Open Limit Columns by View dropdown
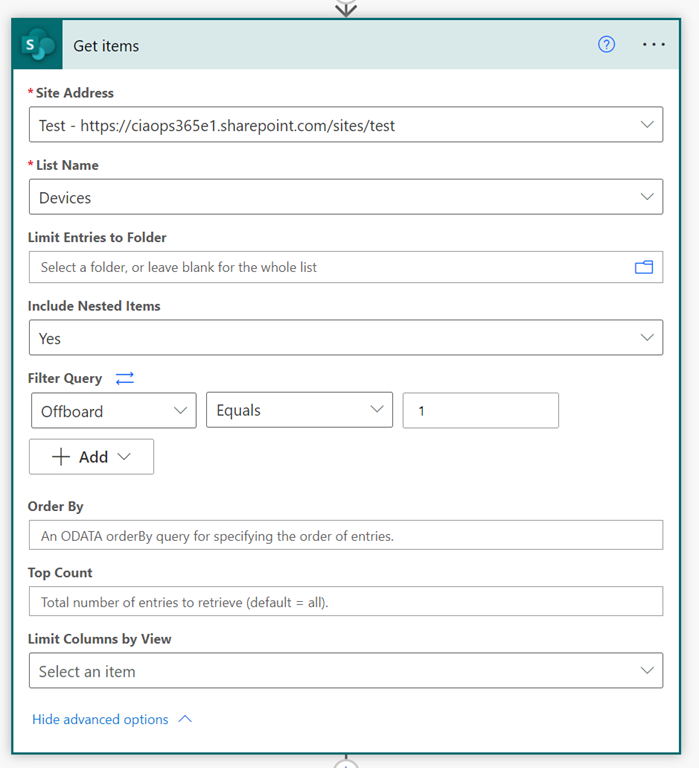699x768 pixels. pos(646,671)
